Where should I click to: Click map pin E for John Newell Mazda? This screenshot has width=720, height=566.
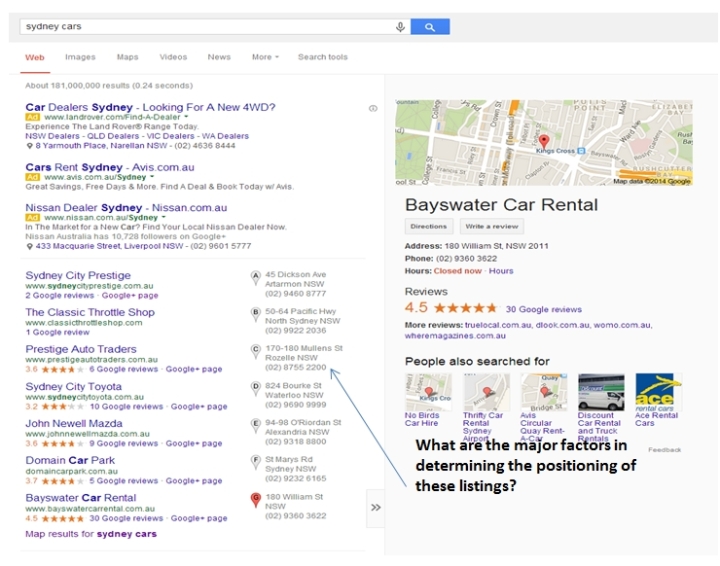click(x=255, y=426)
